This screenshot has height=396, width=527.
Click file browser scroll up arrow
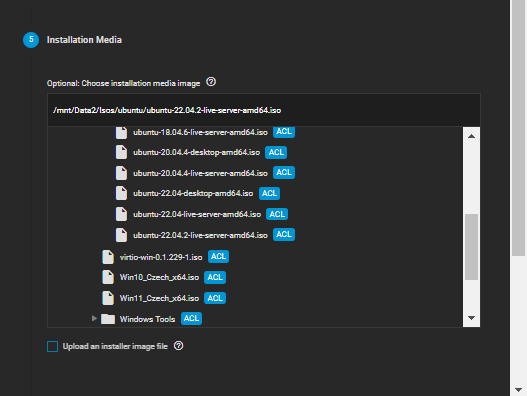[x=471, y=136]
